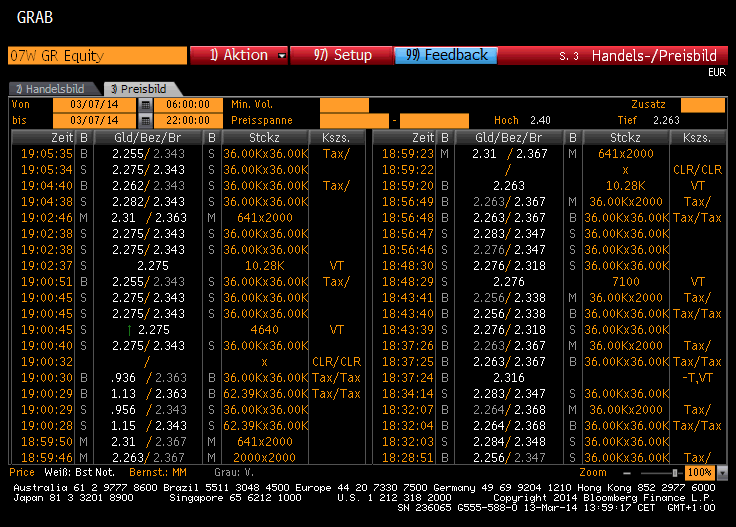Open the Zoom percentage dropdown arrow
The width and height of the screenshot is (736, 527).
pos(723,473)
